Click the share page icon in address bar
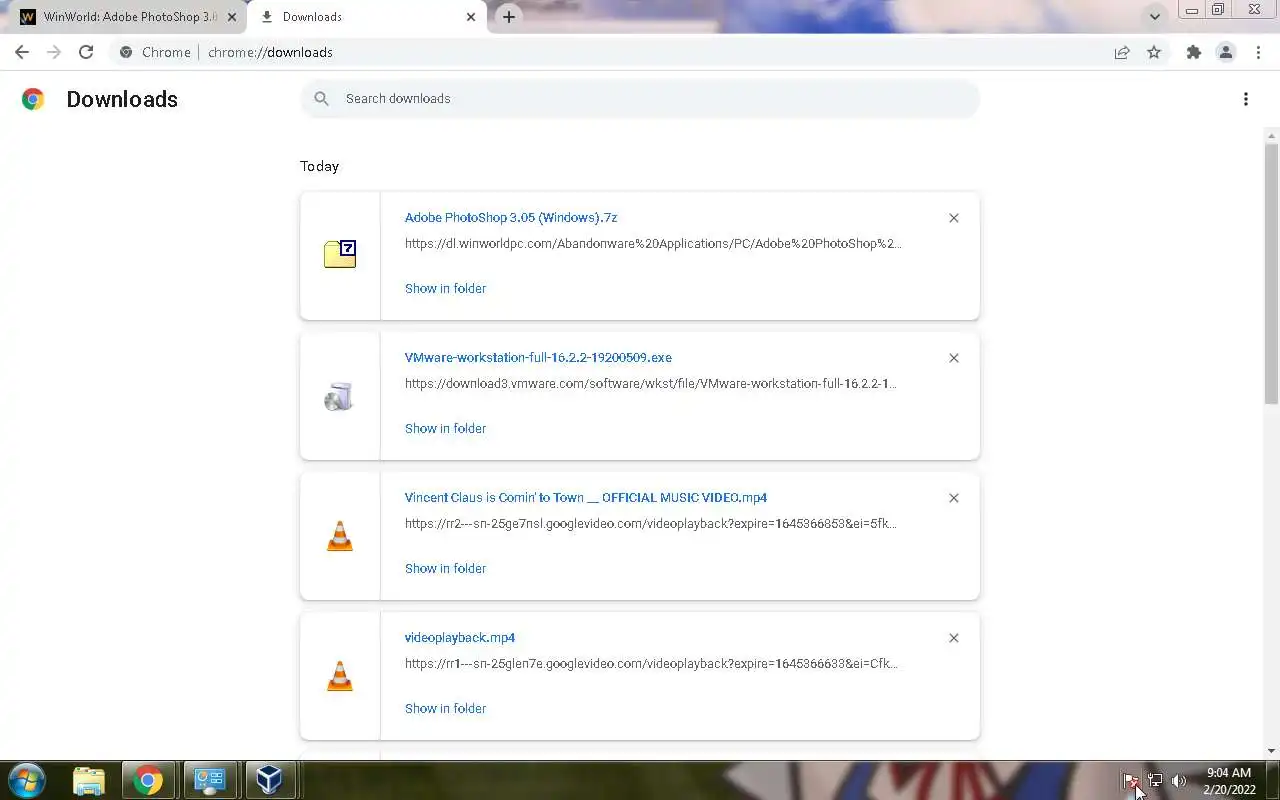 point(1122,52)
